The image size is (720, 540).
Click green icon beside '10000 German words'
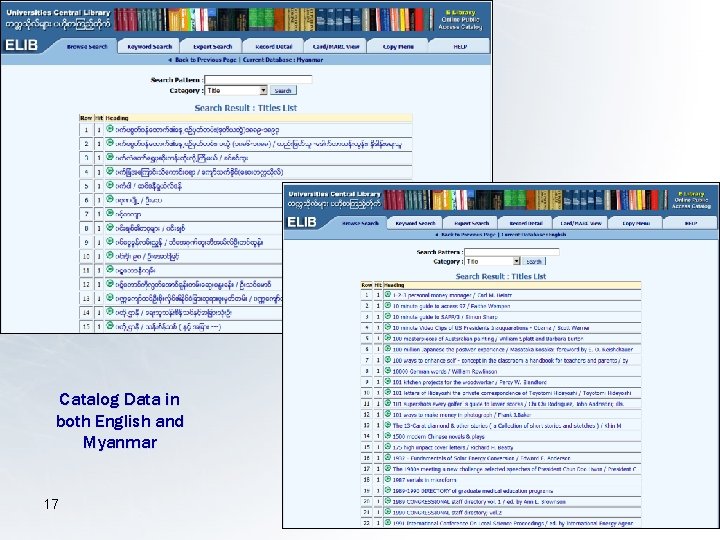[388, 371]
